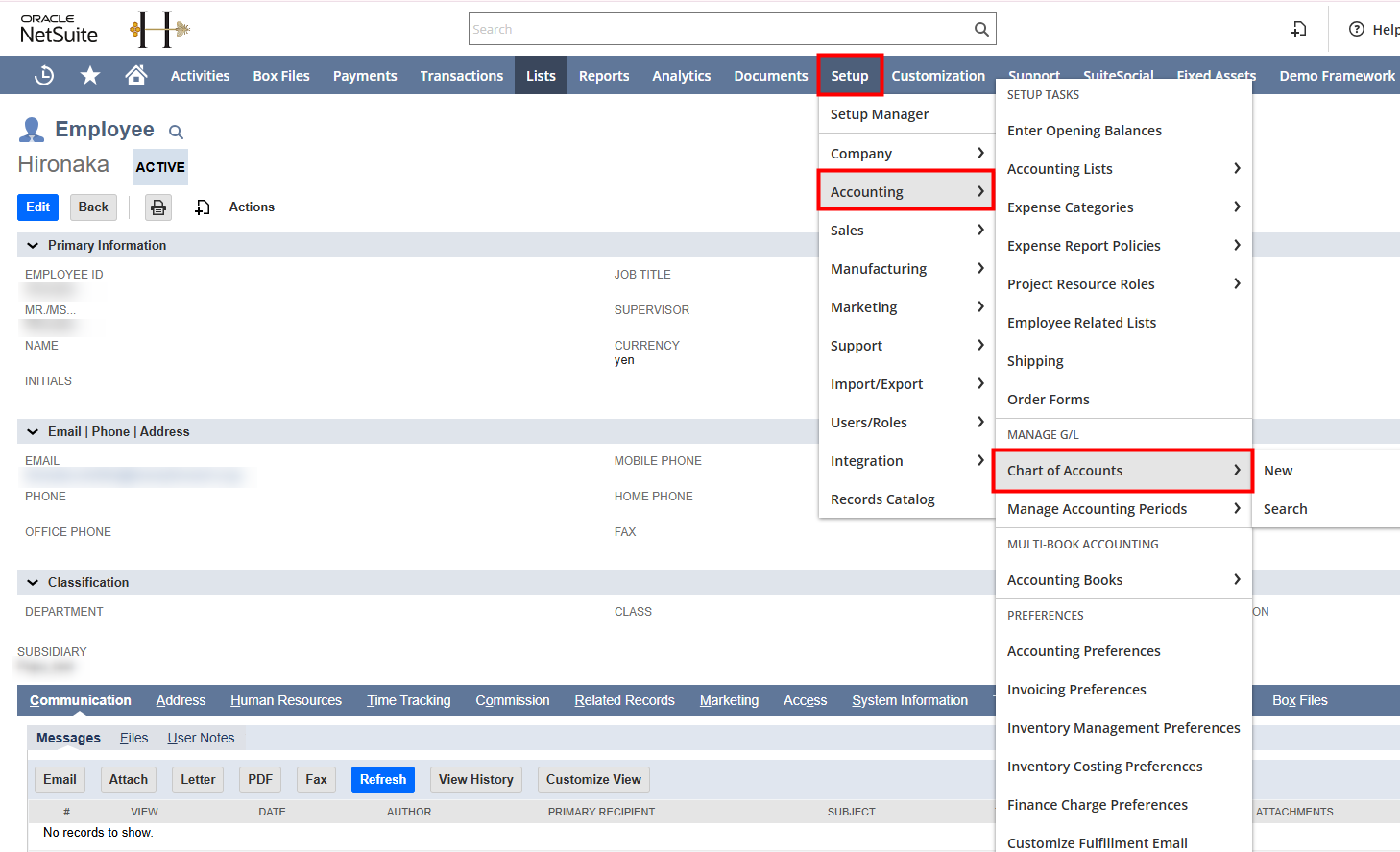
Task: Open the Files subtab
Action: point(134,738)
